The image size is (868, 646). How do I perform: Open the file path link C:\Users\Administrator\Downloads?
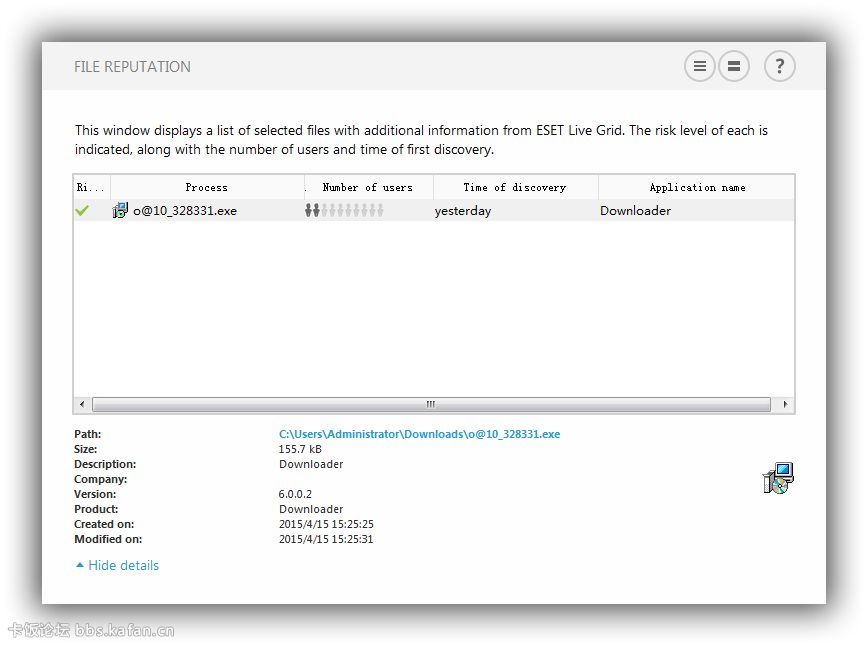(419, 434)
